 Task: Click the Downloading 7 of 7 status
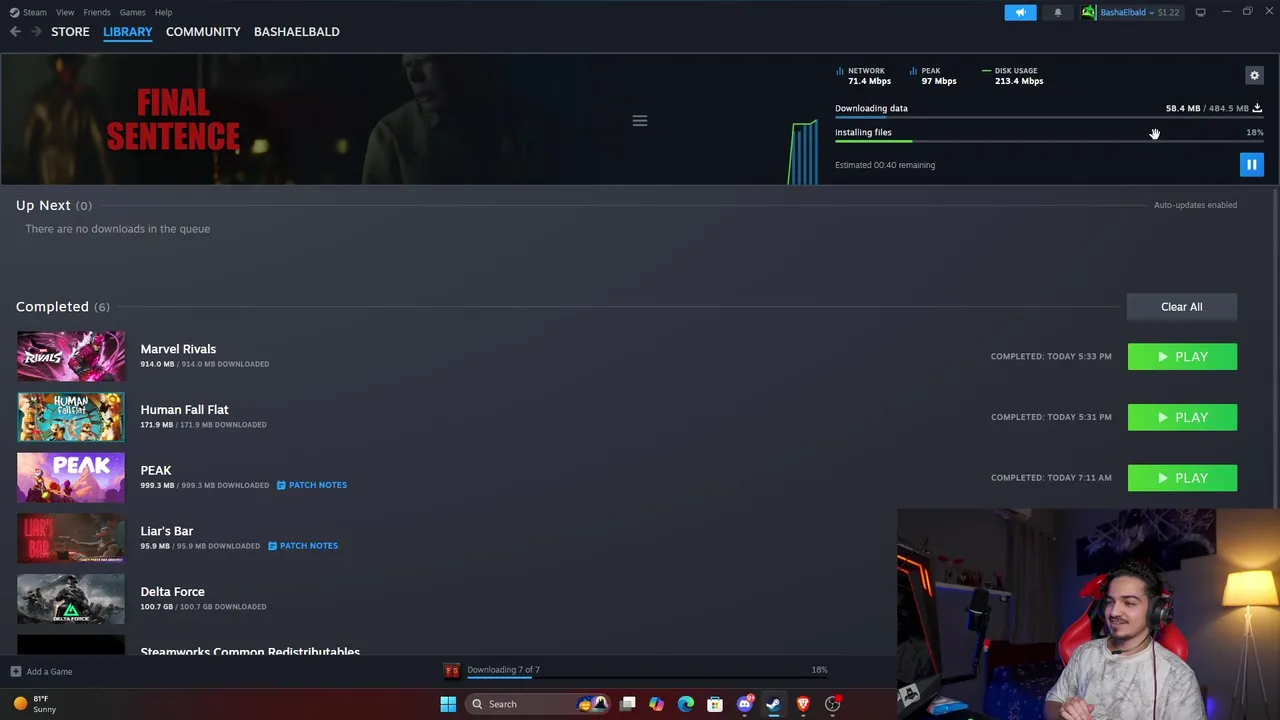coord(503,670)
